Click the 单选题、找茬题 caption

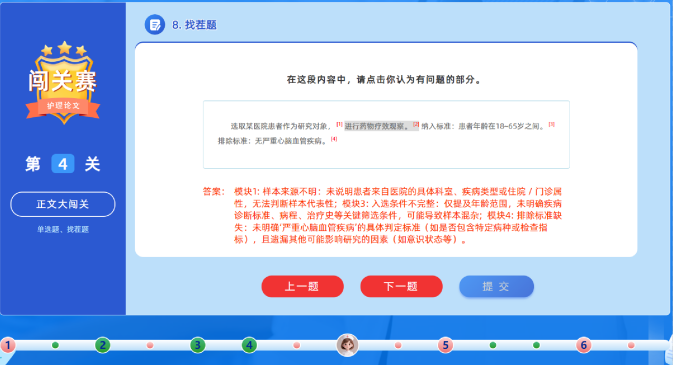pos(63,229)
